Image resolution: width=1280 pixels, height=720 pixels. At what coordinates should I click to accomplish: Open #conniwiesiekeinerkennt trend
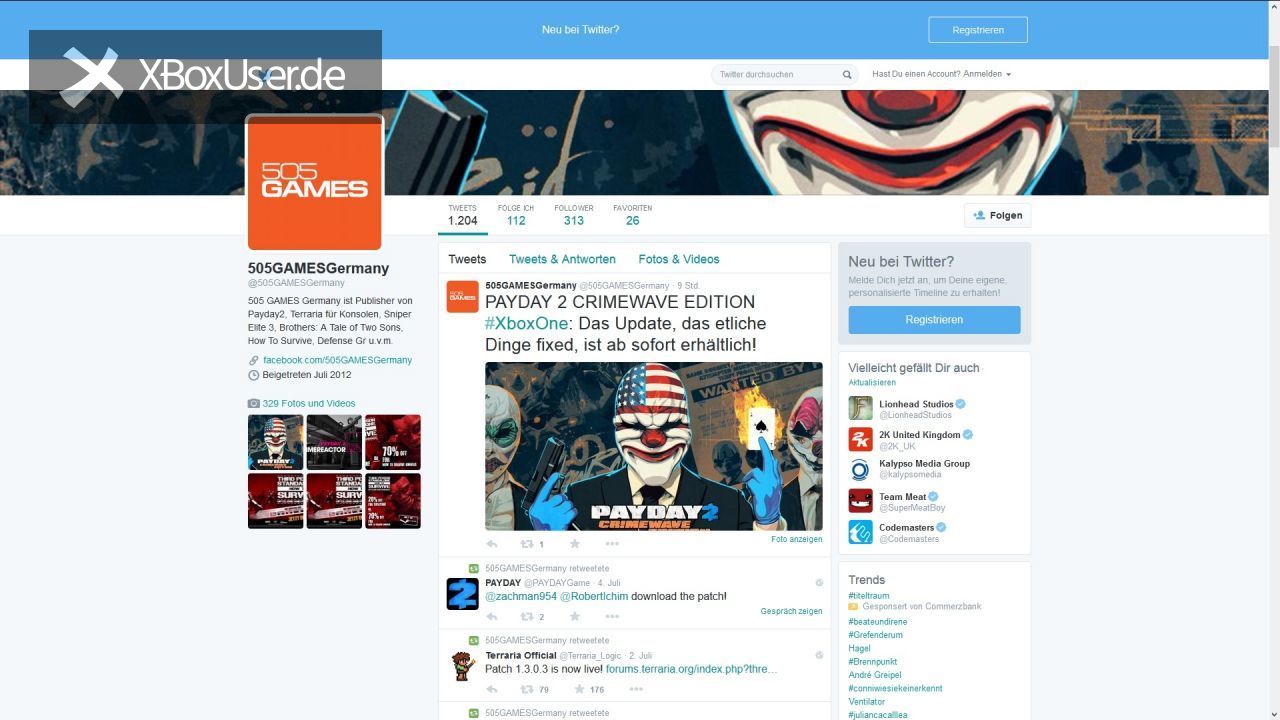coord(896,688)
